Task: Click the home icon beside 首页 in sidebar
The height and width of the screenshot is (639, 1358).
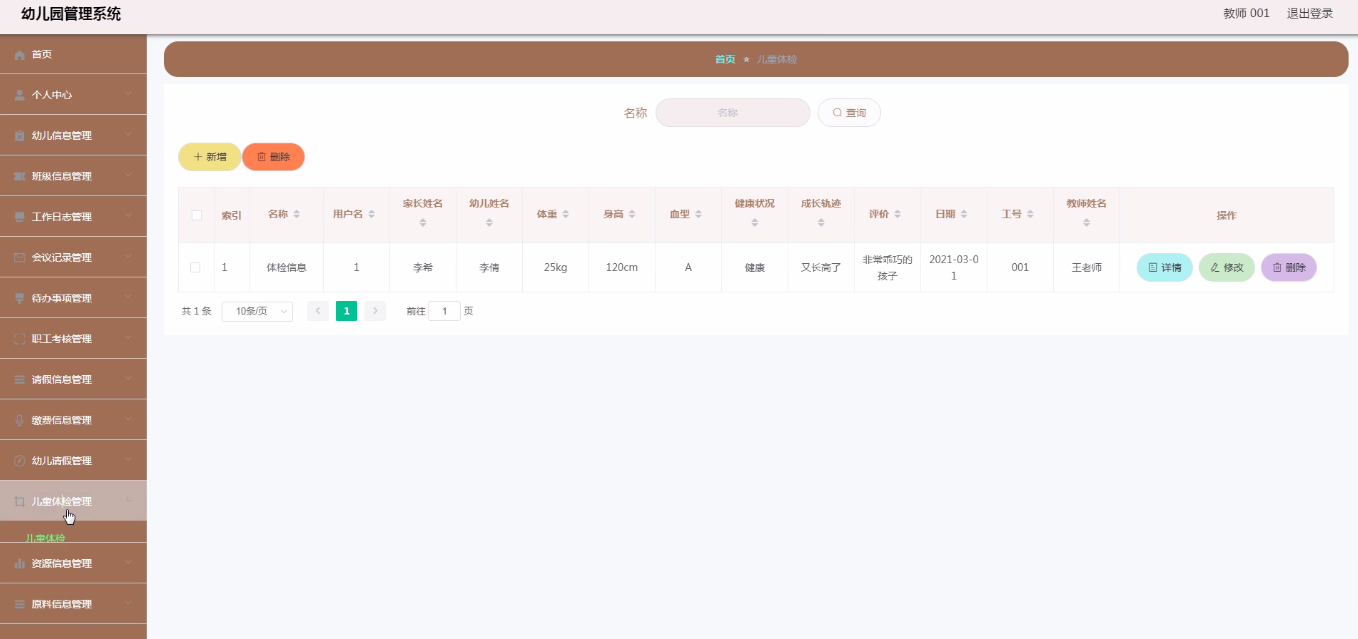Action: [19, 55]
